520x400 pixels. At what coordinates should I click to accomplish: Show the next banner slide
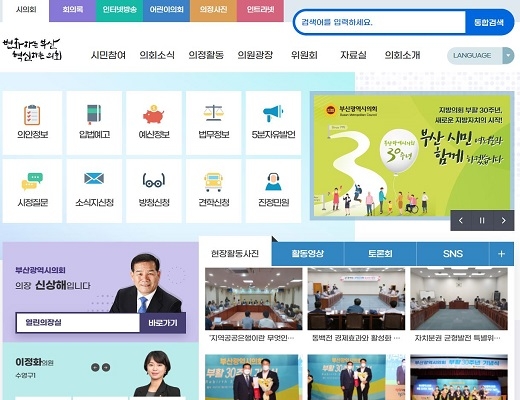[x=503, y=220]
